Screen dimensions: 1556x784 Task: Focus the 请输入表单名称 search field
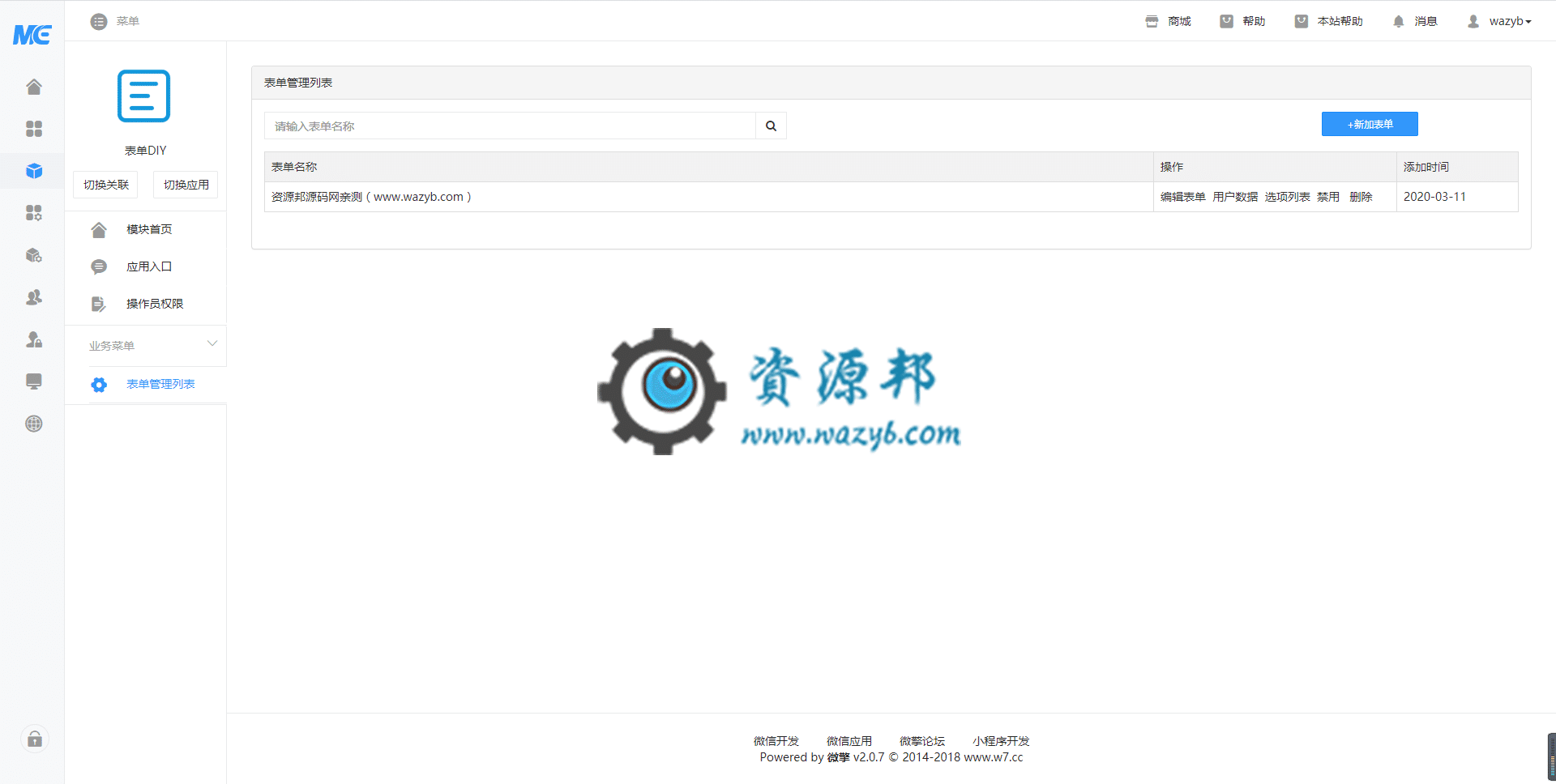510,126
